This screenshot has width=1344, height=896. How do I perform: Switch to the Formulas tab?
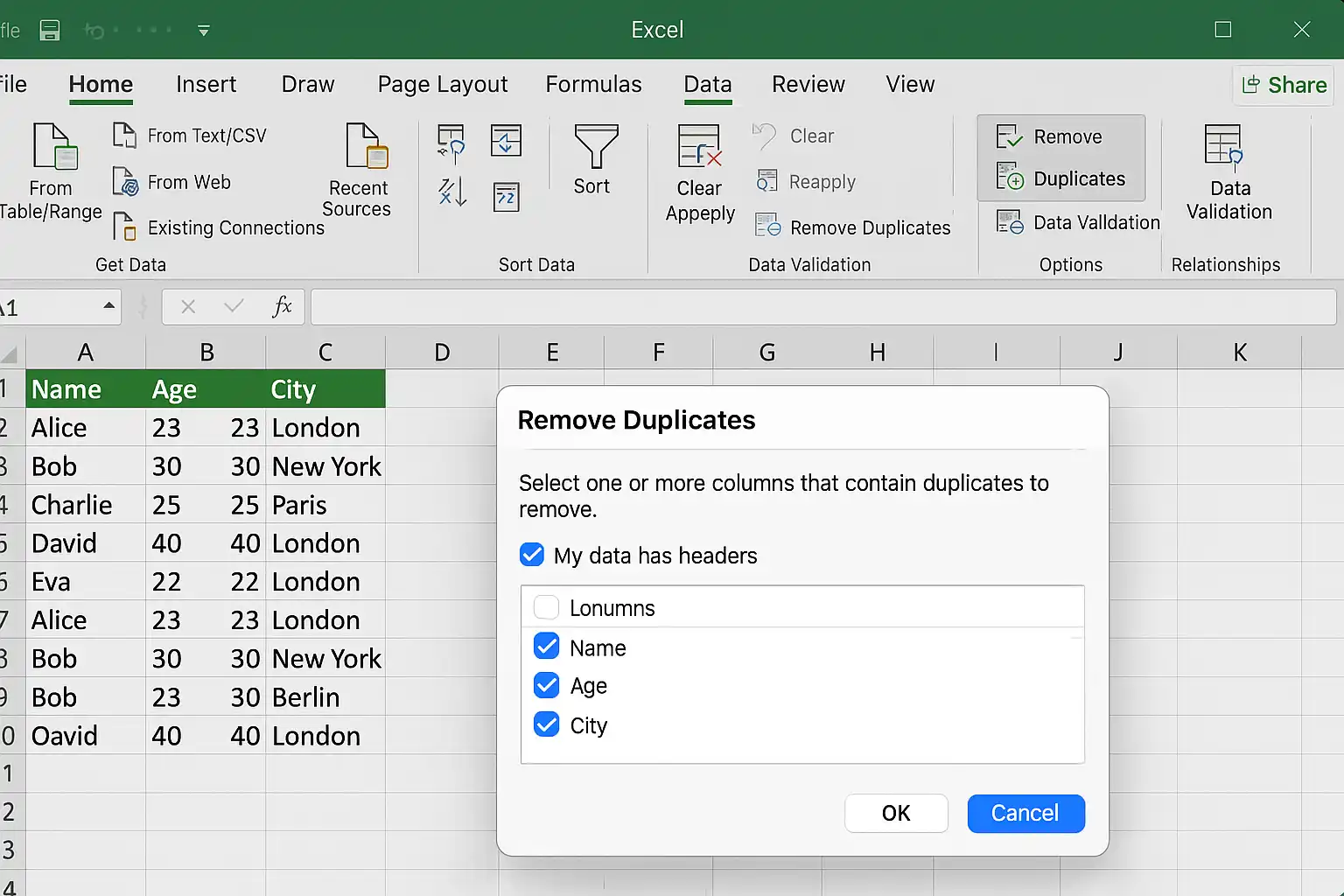pos(593,84)
